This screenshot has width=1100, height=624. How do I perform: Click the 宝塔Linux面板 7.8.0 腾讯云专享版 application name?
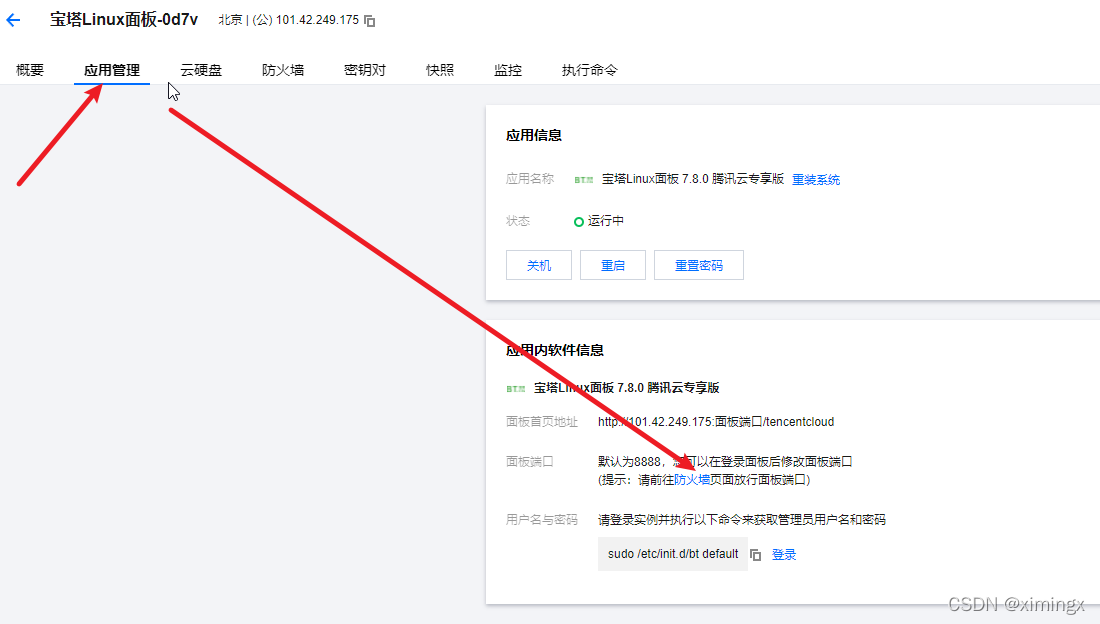(x=692, y=179)
